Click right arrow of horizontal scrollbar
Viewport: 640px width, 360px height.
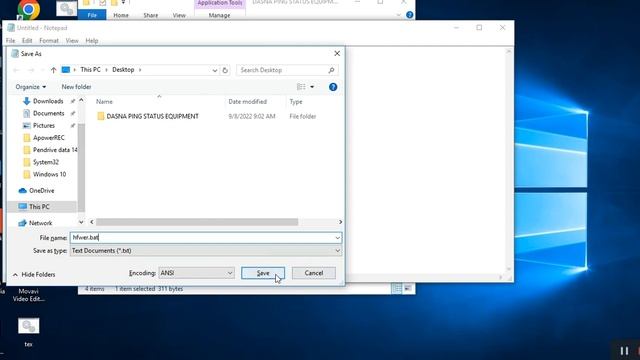(x=340, y=222)
